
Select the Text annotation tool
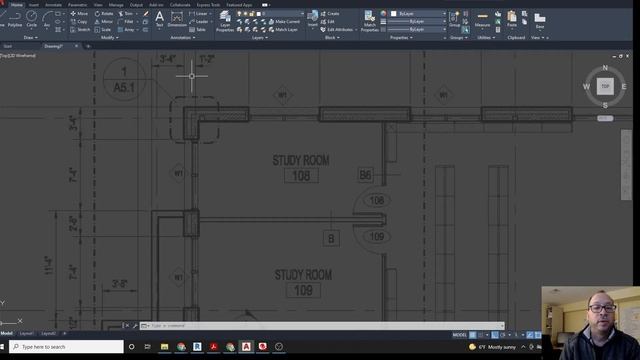[x=160, y=19]
